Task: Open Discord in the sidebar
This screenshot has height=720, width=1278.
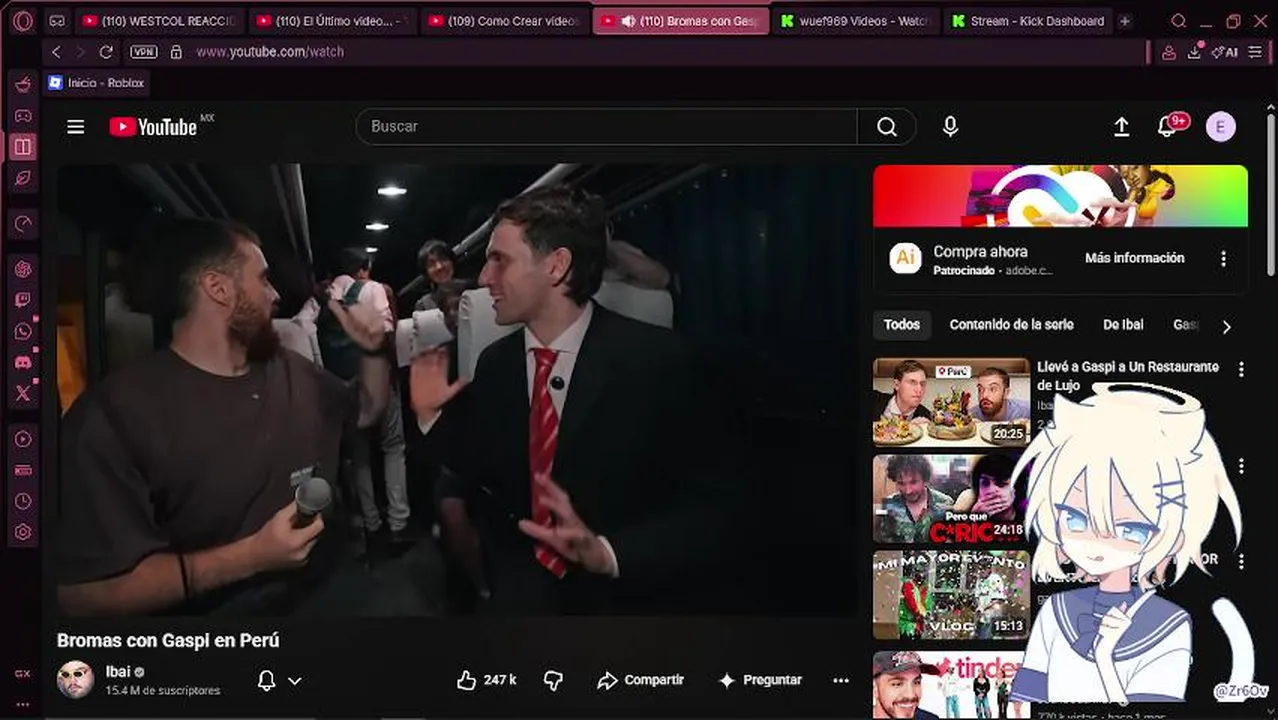Action: pyautogui.click(x=23, y=362)
